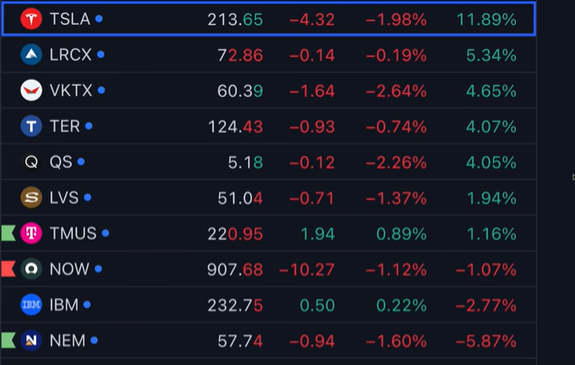Screen dimensions: 575x365
Task: Select the TMUS ticker symbol
Action: click(73, 234)
